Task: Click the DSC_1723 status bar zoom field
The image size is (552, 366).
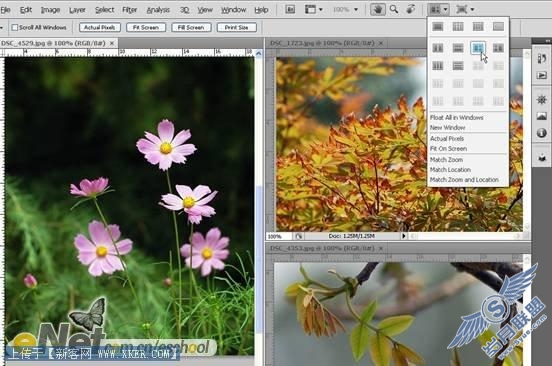Action: point(278,236)
